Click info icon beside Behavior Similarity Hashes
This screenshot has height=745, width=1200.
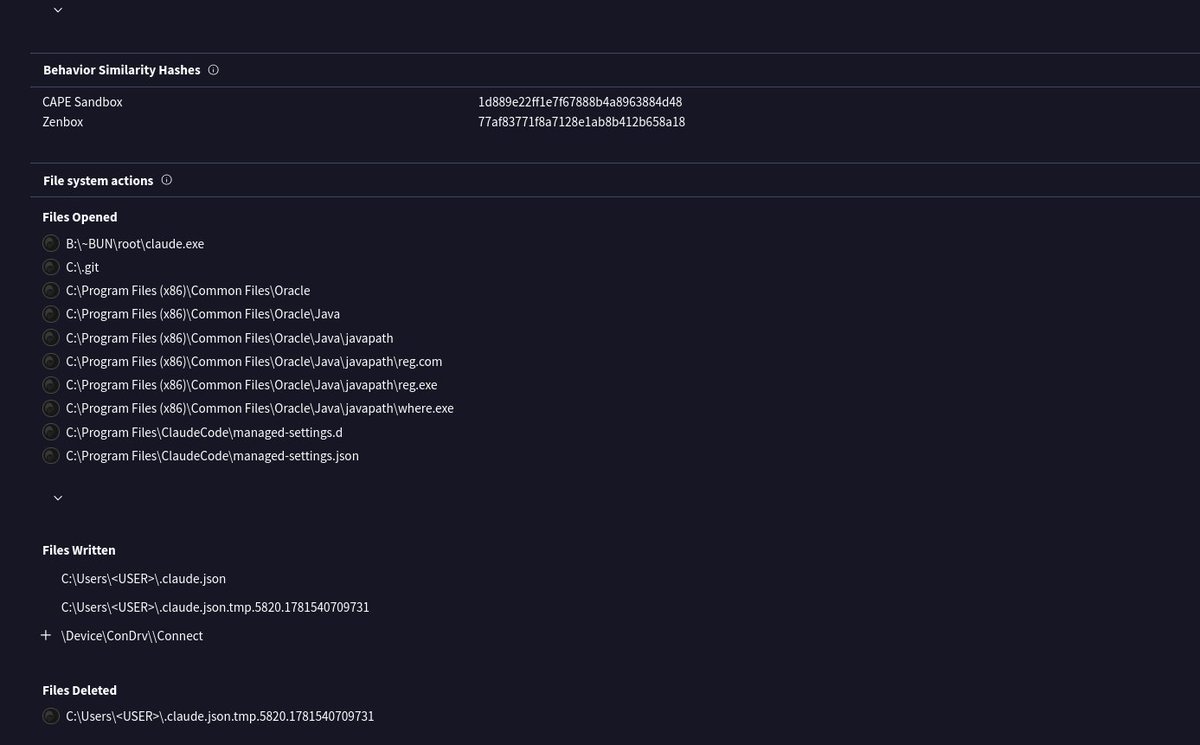pos(214,71)
